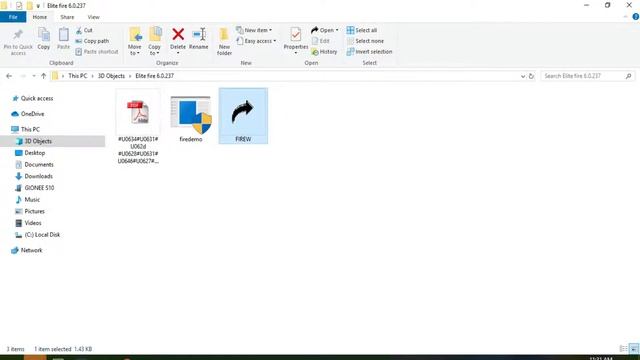Click the Edit button in the ribbon
640x360 pixels.
(320, 41)
